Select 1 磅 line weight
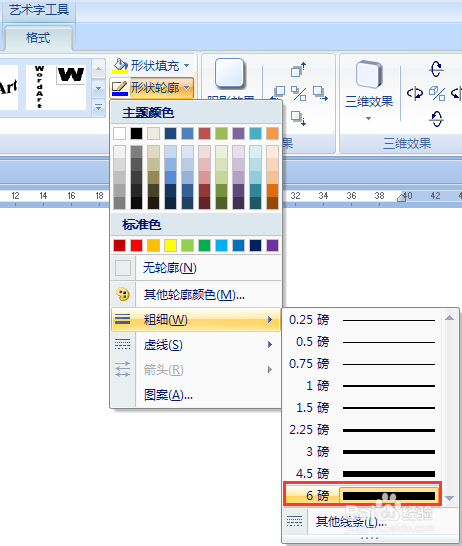This screenshot has width=462, height=546. [362, 386]
